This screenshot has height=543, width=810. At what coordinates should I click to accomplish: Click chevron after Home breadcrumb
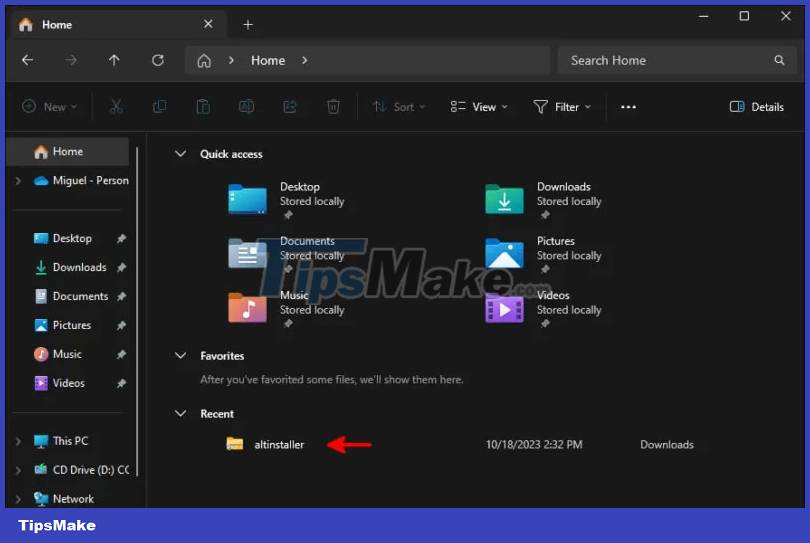tap(305, 60)
